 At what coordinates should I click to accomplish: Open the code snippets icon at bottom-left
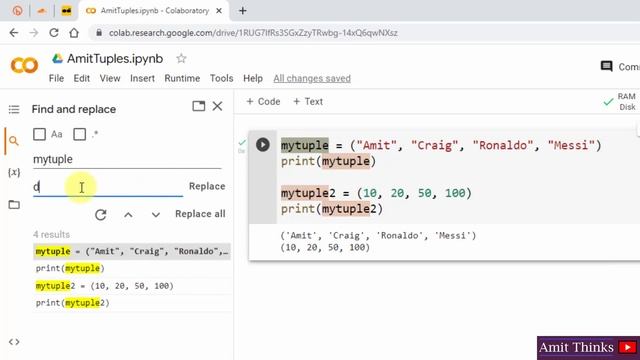pos(14,342)
